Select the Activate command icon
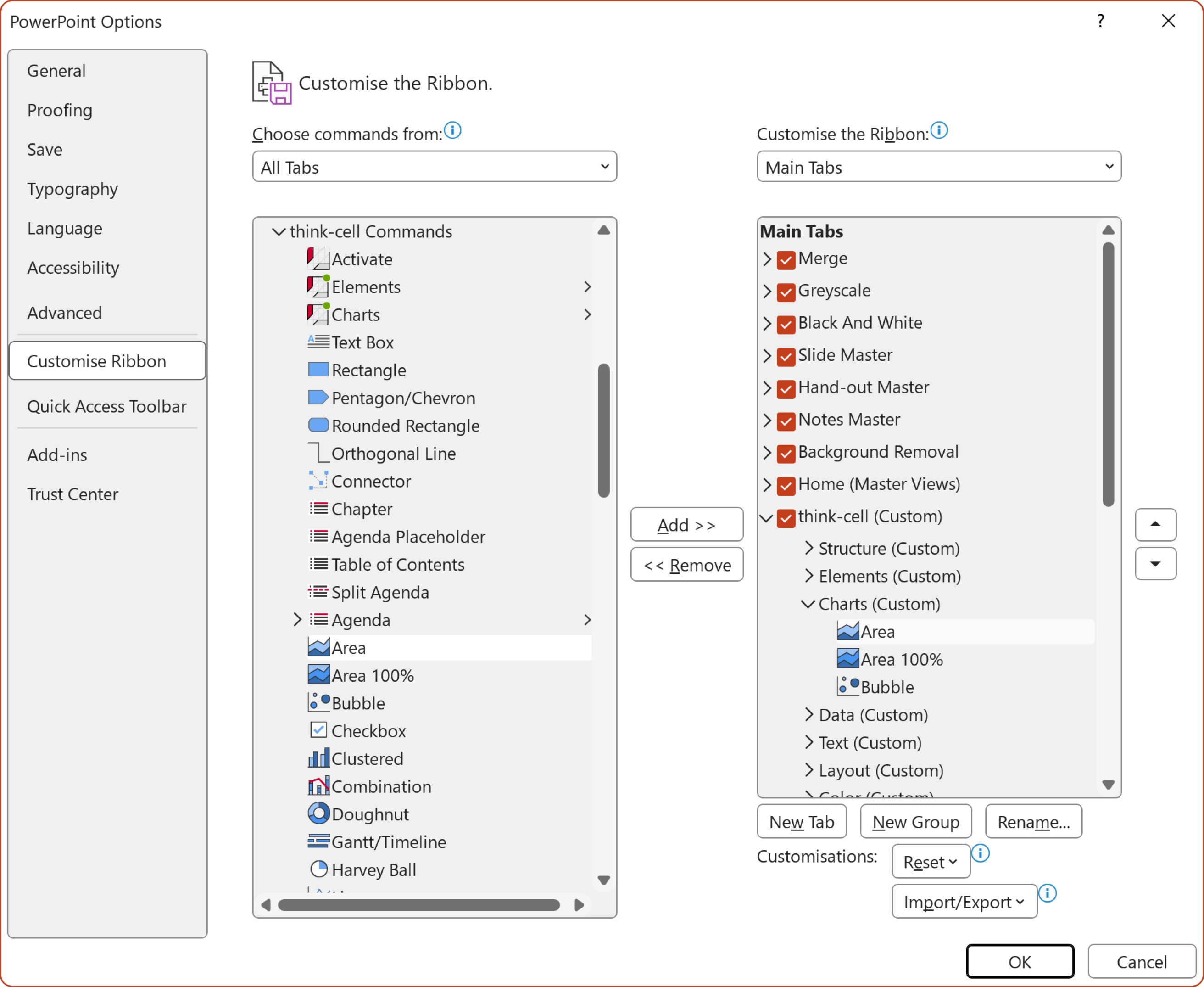 point(318,259)
